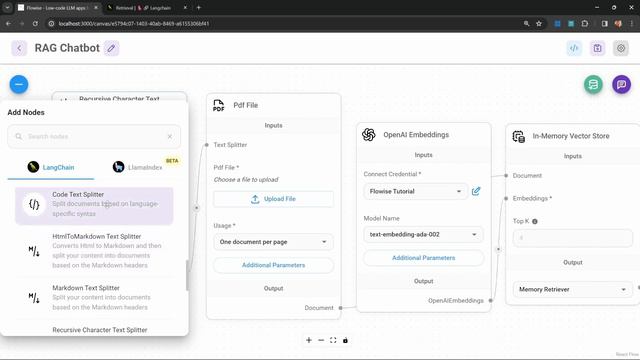Reload the browser page
The height and width of the screenshot is (360, 640).
[x=35, y=24]
